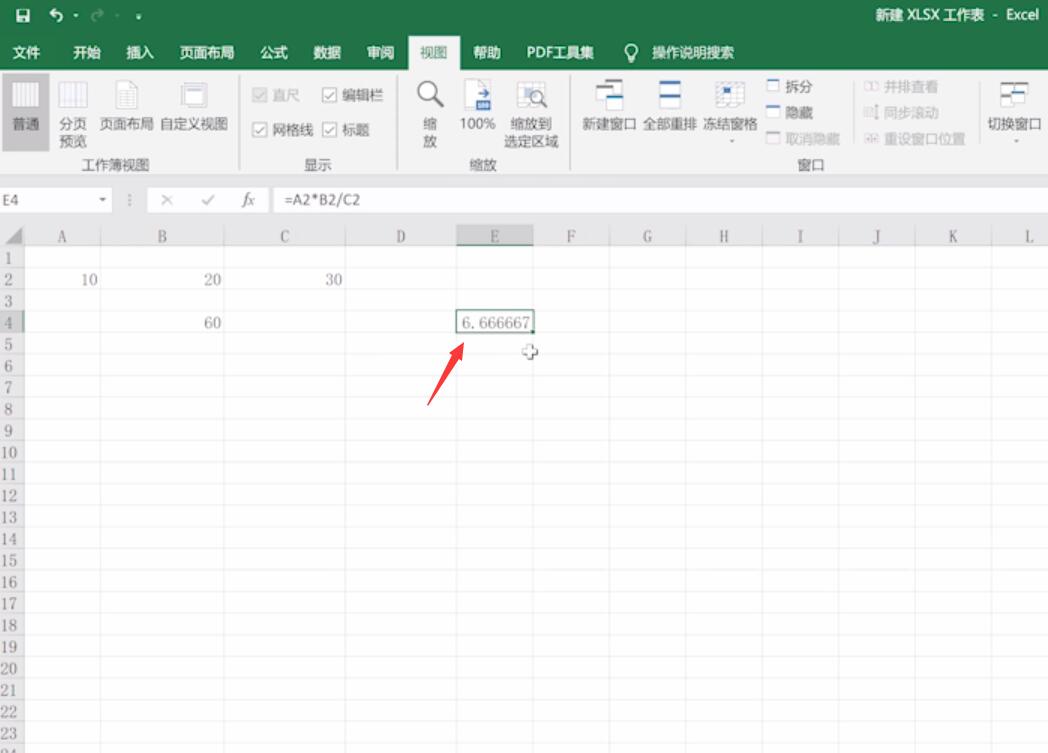Screen dimensions: 1048x753
Task: Click the 100% zoom icon
Action: click(477, 106)
